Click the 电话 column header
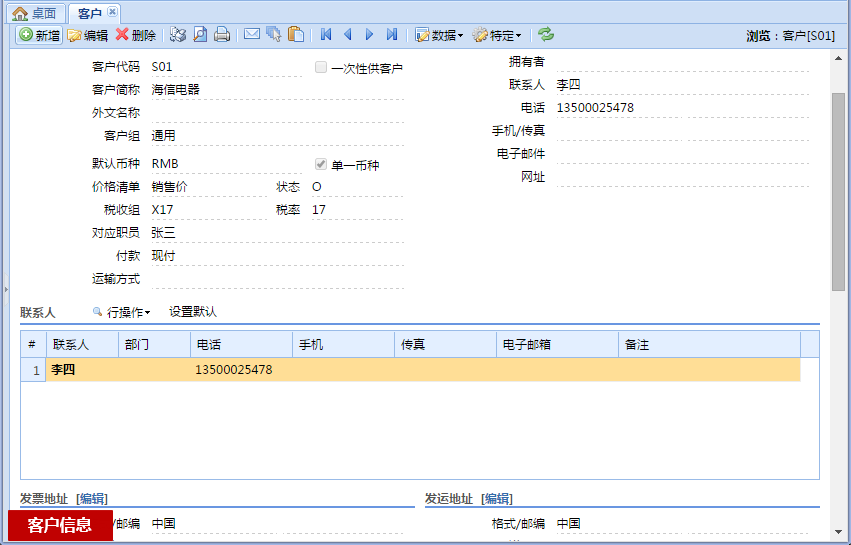This screenshot has width=851, height=545. point(242,345)
